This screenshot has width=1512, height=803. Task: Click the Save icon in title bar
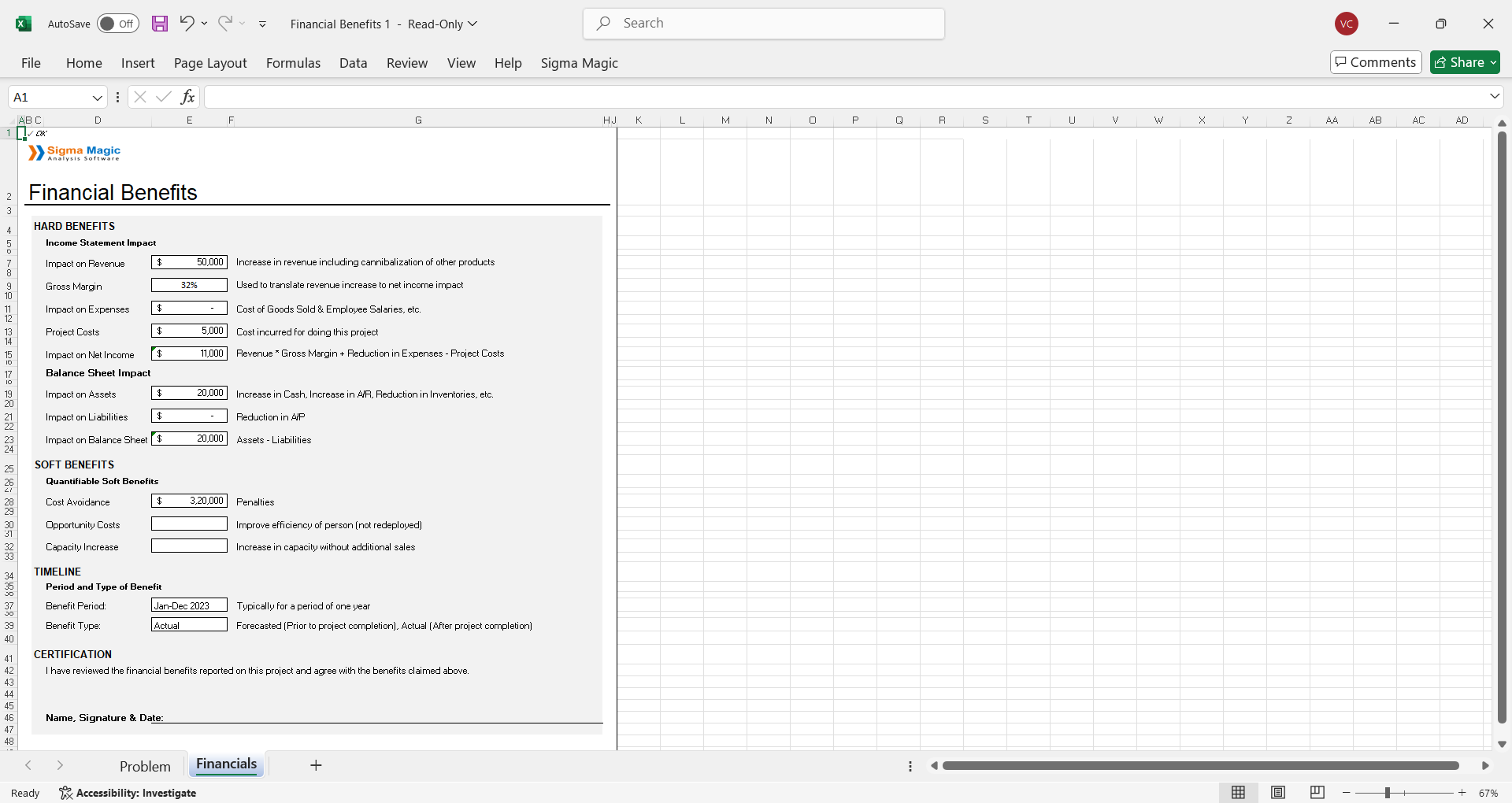[160, 24]
